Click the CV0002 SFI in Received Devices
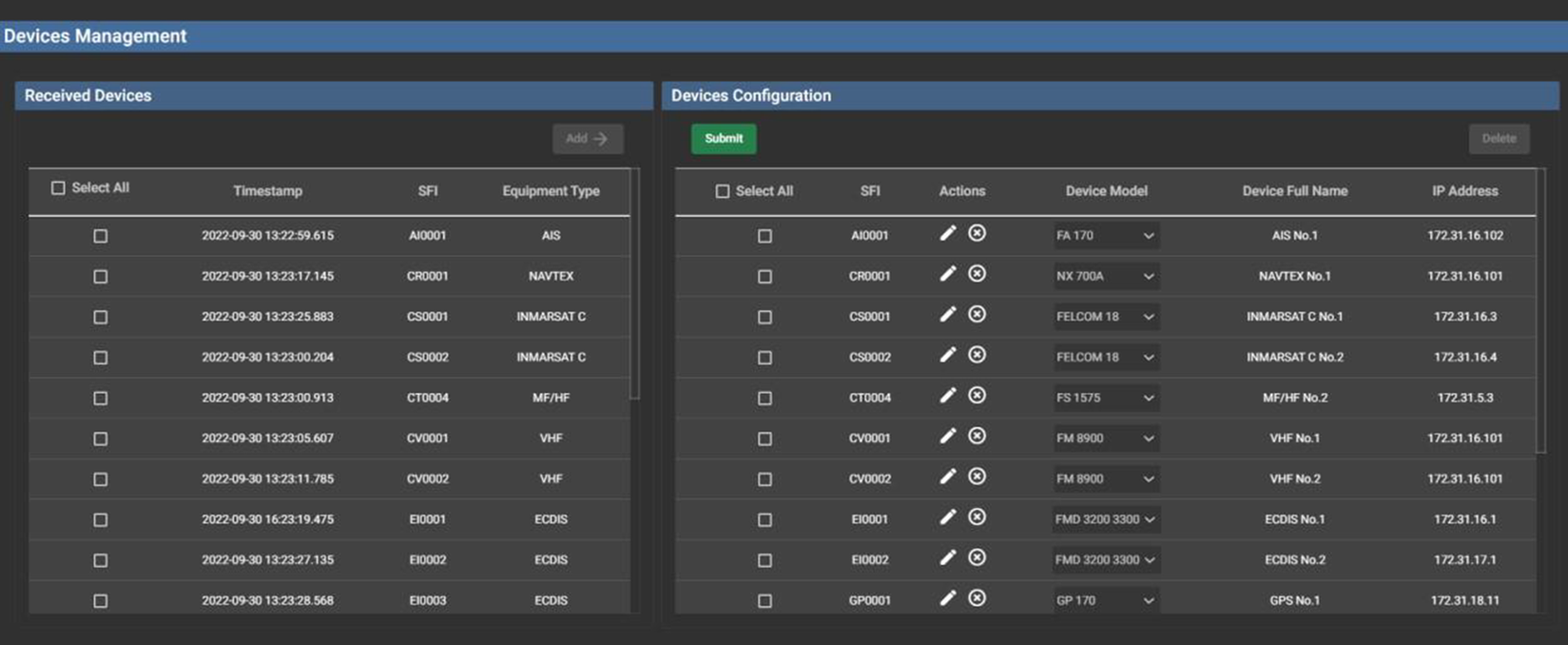1568x645 pixels. coord(427,479)
